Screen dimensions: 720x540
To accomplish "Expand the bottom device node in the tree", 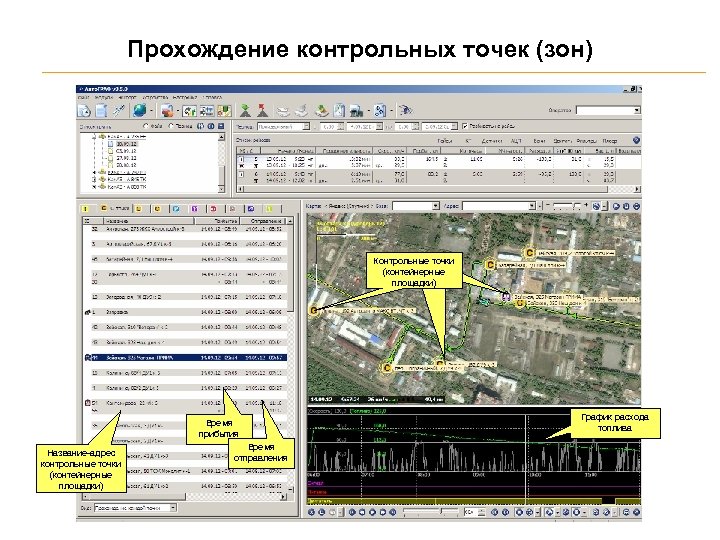I will (x=94, y=187).
